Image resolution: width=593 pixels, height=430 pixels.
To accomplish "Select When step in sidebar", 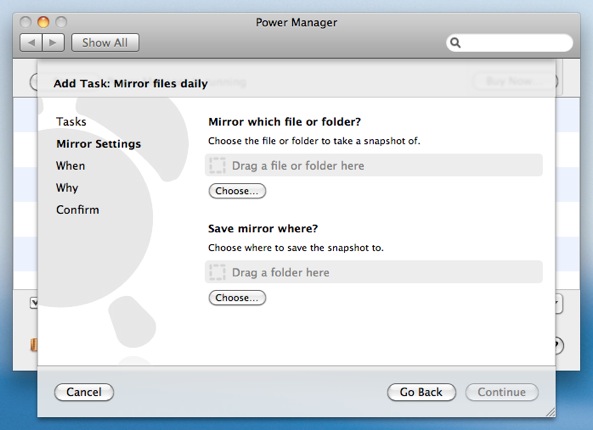I will pyautogui.click(x=70, y=166).
